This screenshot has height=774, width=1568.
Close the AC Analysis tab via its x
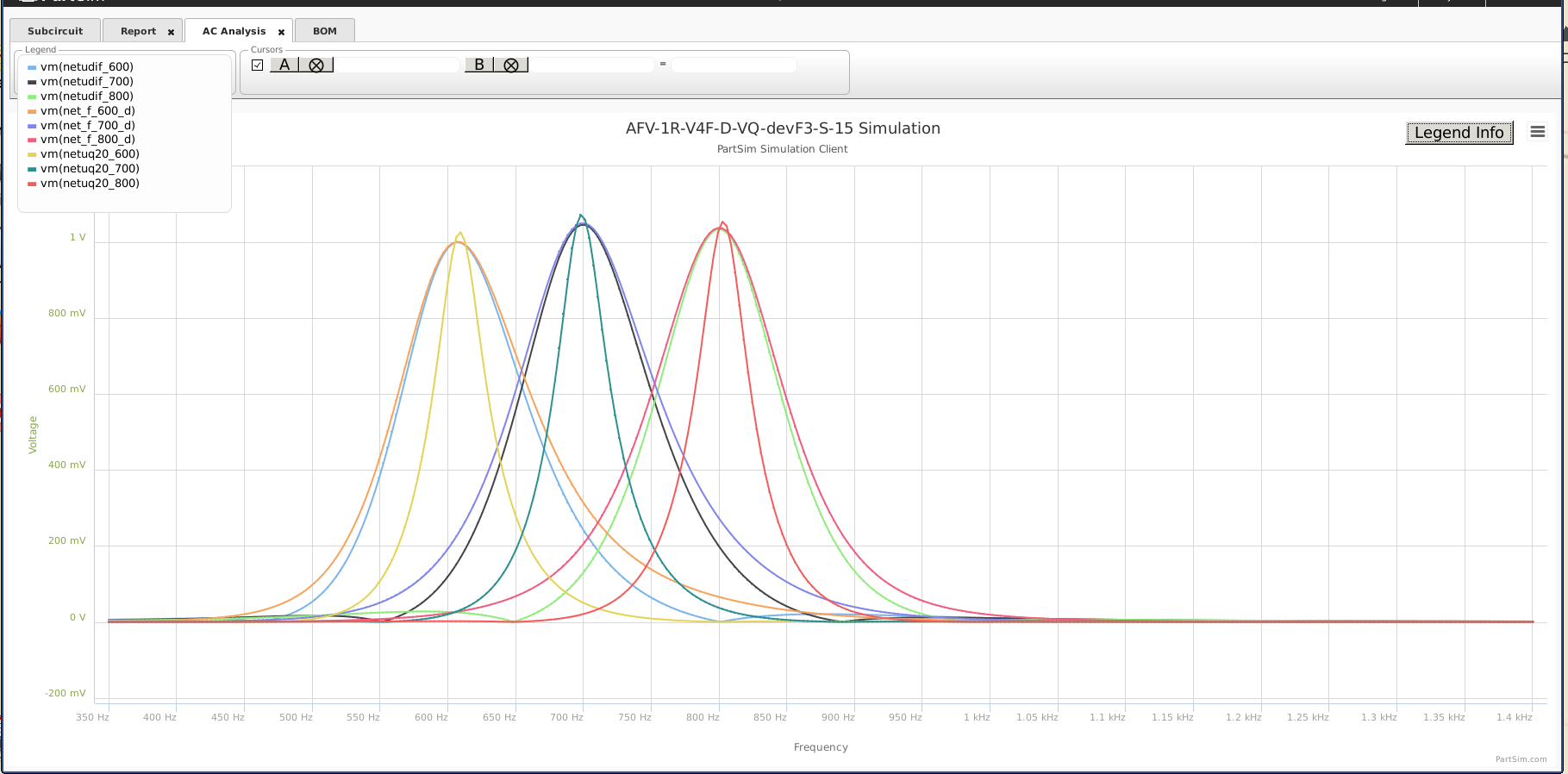tap(281, 32)
